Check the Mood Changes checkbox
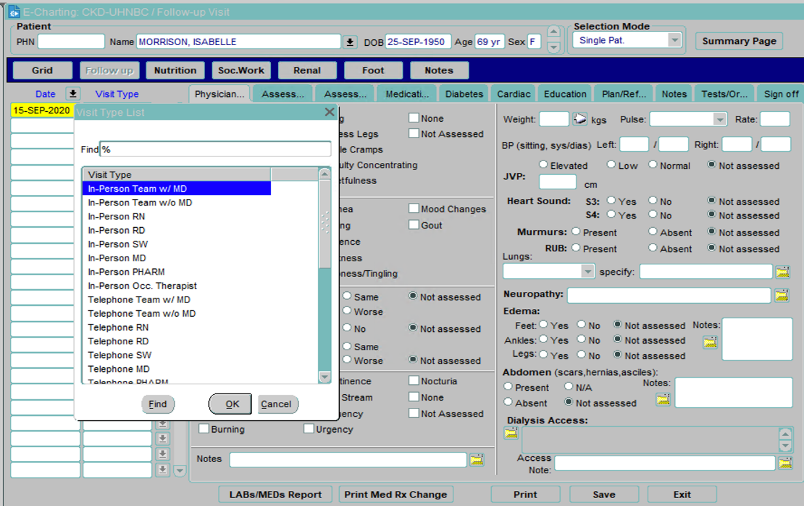The width and height of the screenshot is (804, 506). click(x=414, y=209)
